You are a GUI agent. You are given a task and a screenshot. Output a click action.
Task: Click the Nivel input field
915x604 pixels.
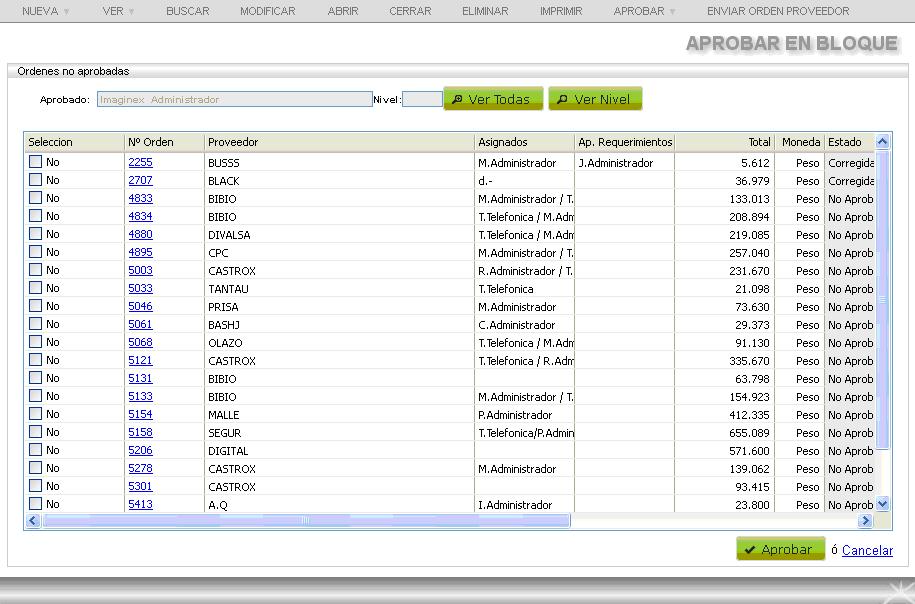422,99
